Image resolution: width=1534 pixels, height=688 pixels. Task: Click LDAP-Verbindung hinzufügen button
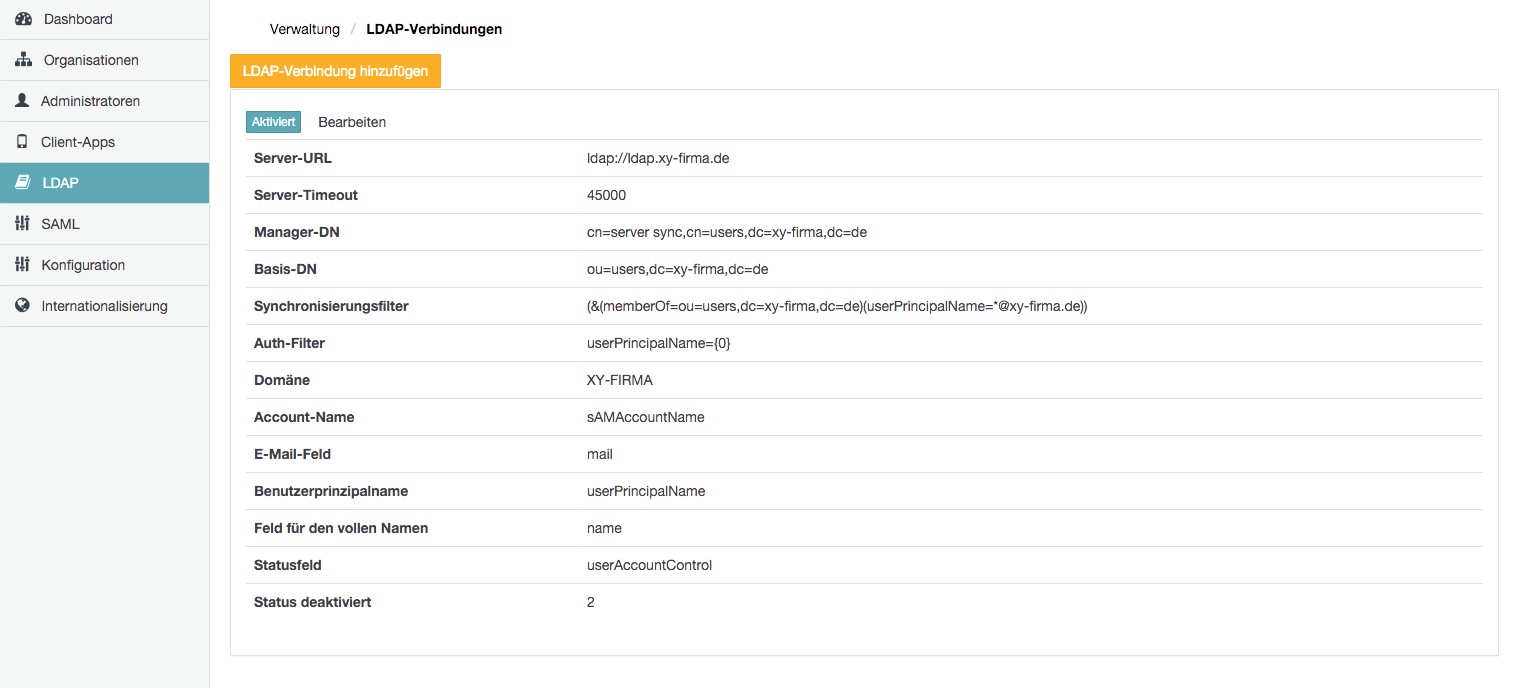(x=335, y=71)
